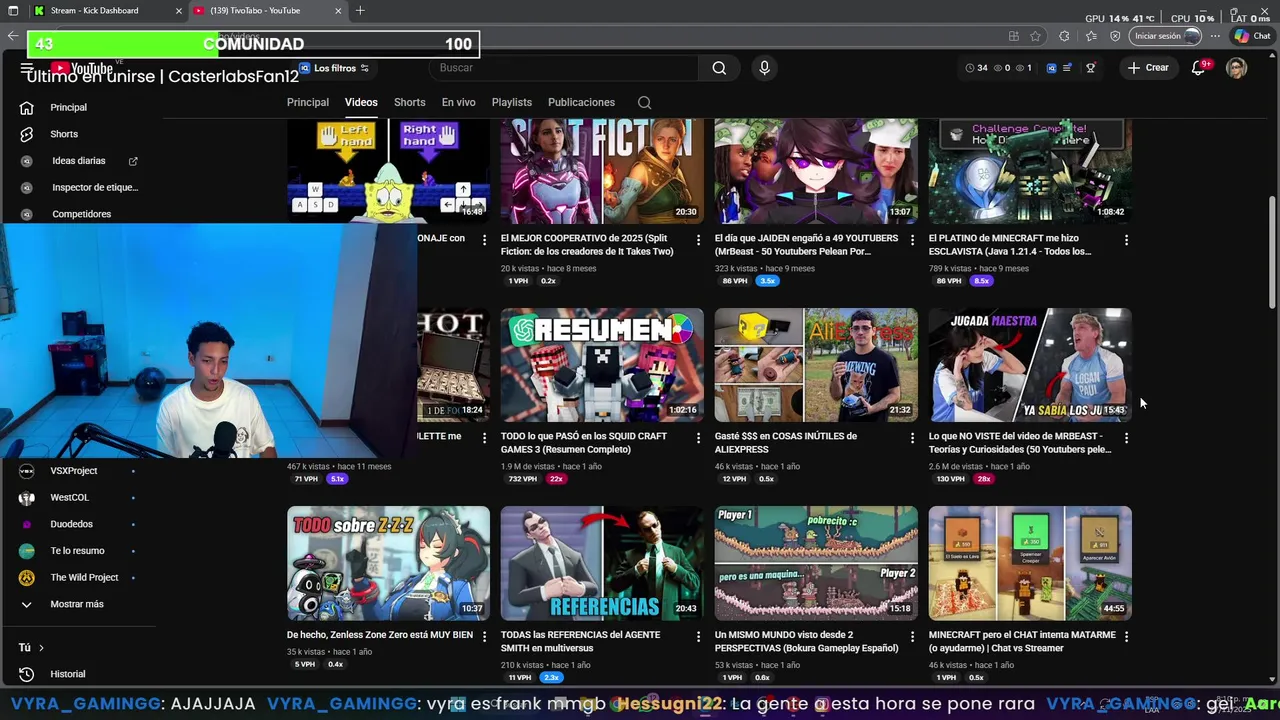Open options menu for Bokura gameplay video
The width and height of the screenshot is (1280, 720).
[912, 636]
